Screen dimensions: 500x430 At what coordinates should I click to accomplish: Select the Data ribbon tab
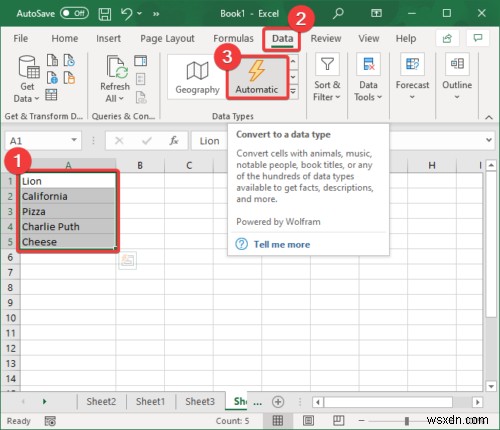point(282,39)
